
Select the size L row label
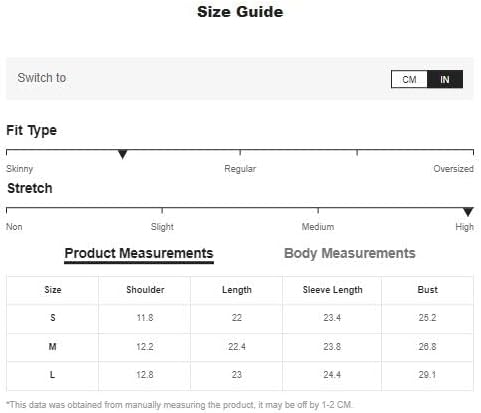[x=52, y=375]
